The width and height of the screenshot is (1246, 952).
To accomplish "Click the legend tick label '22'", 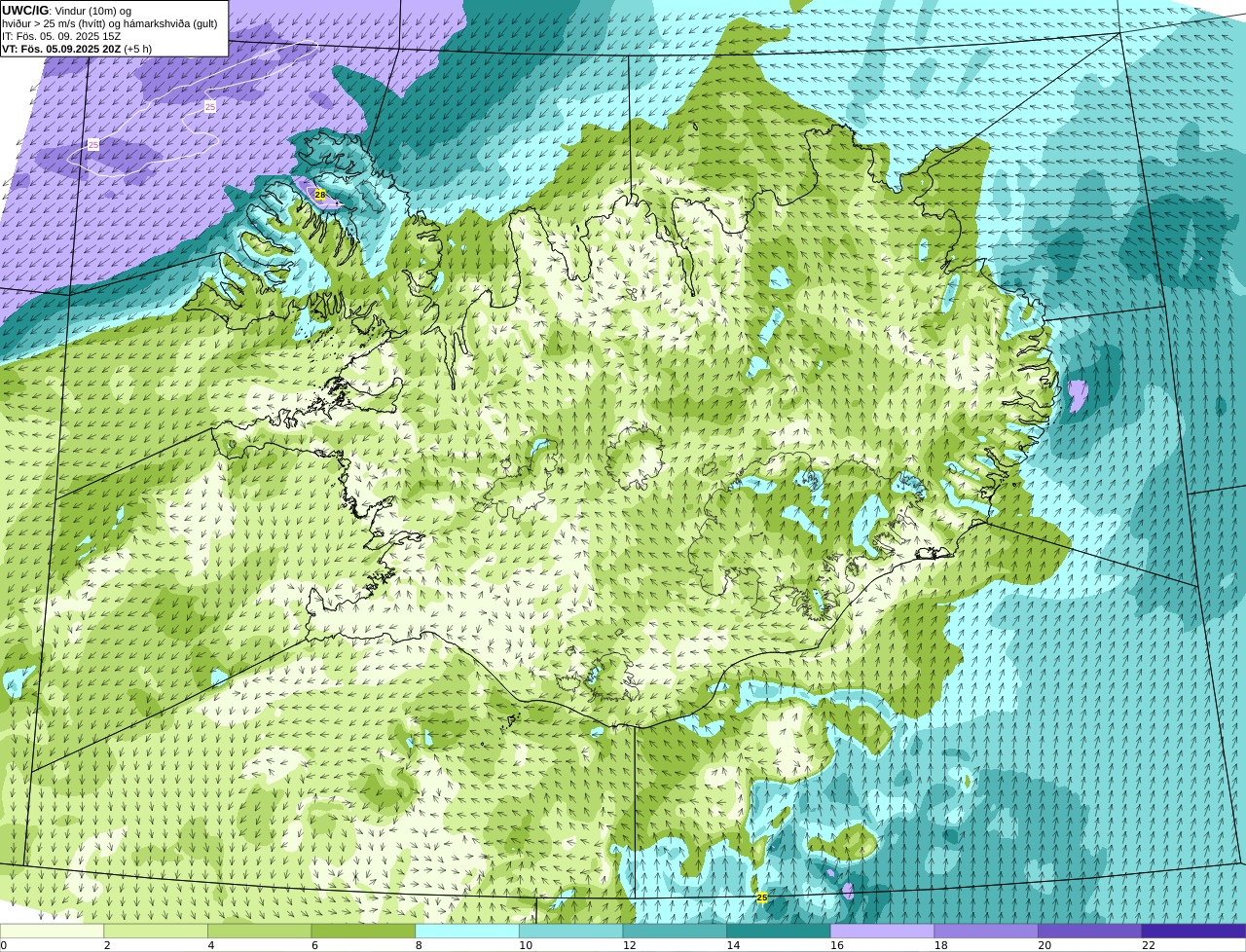I will pyautogui.click(x=1149, y=945).
